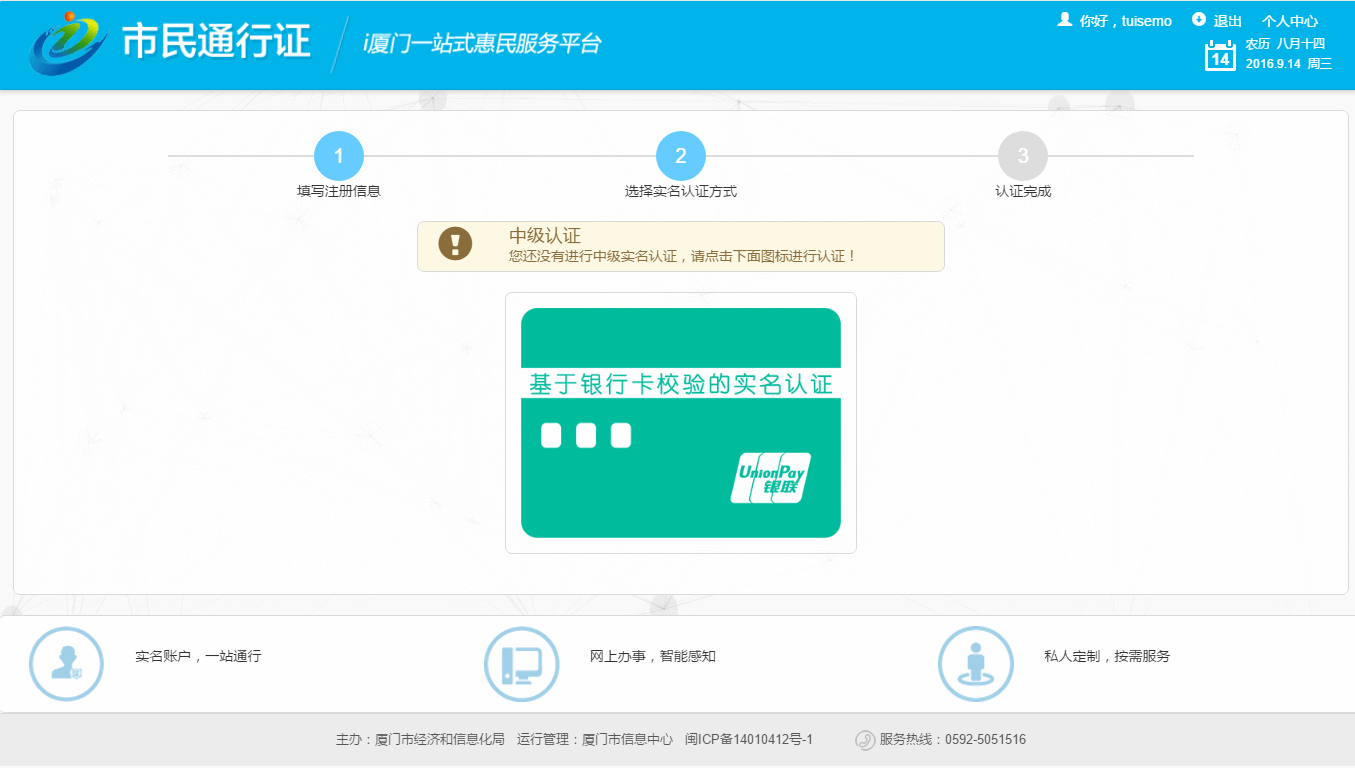Click the 市民通行证 site logo icon
The image size is (1355, 768).
point(68,45)
